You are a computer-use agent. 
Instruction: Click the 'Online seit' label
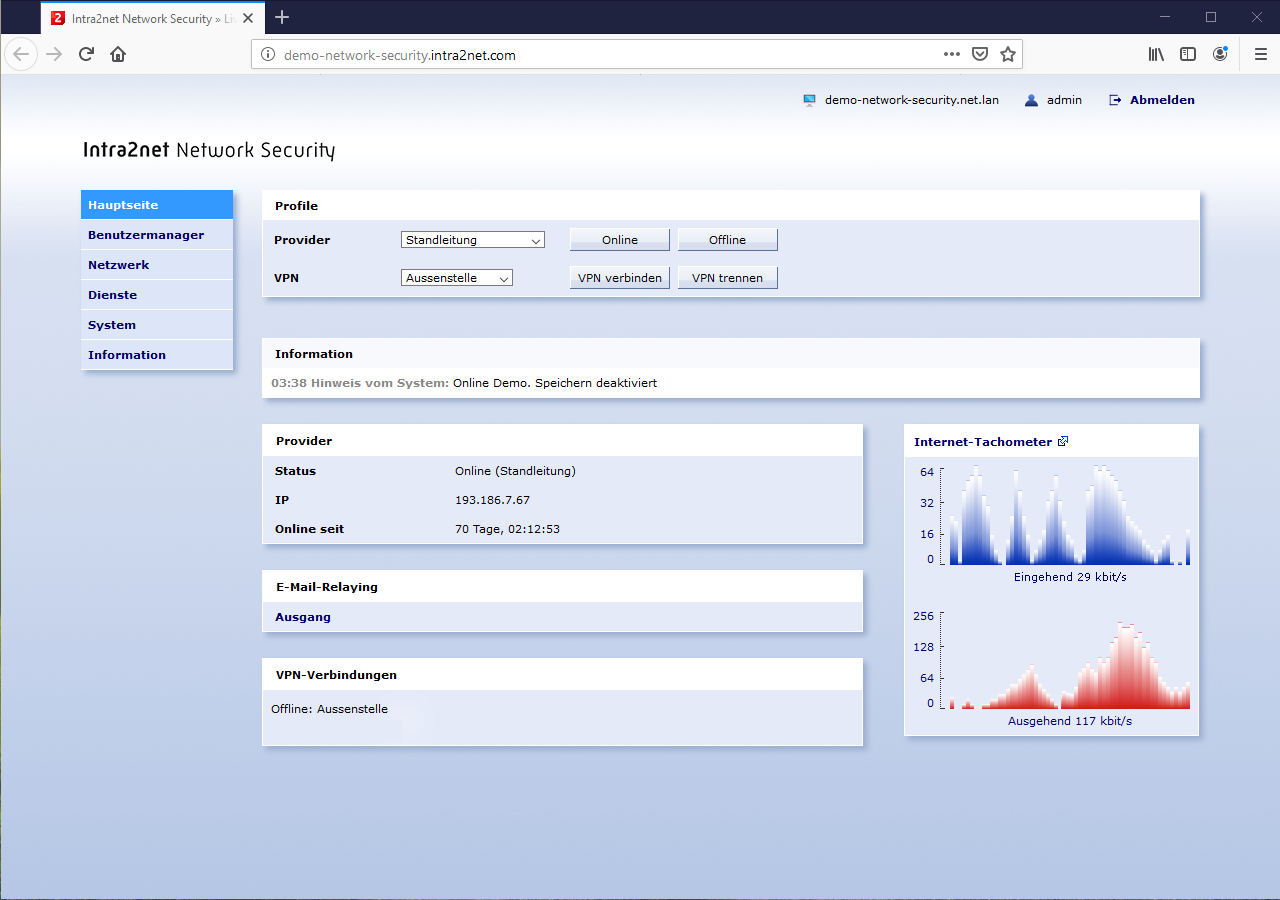tap(309, 529)
